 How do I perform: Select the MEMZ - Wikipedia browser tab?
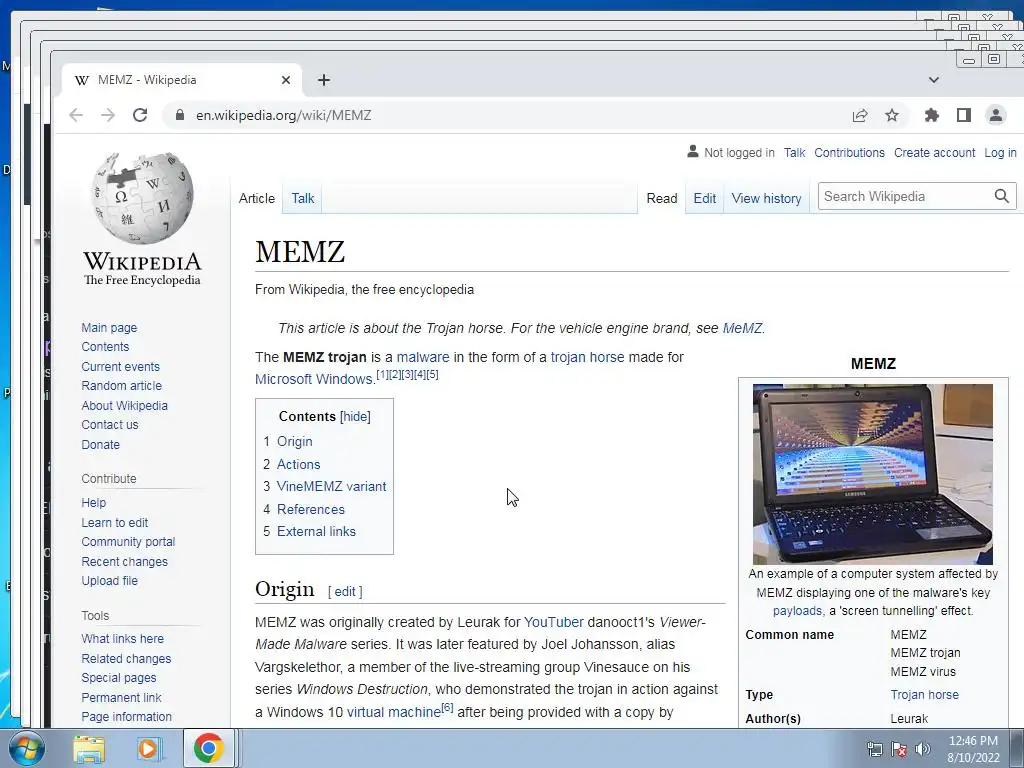coord(180,80)
